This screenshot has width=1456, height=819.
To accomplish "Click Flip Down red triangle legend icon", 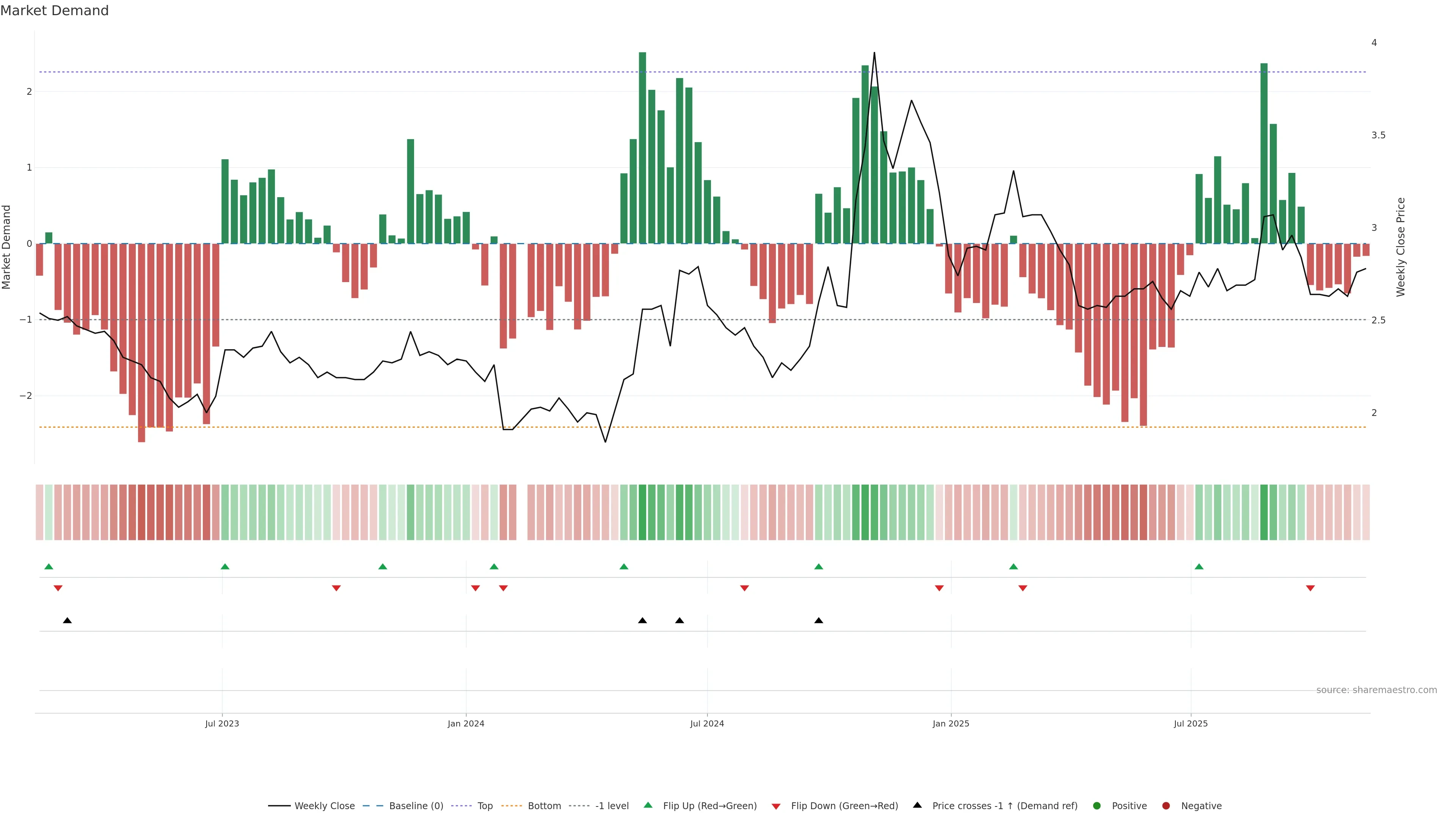I will click(x=776, y=806).
